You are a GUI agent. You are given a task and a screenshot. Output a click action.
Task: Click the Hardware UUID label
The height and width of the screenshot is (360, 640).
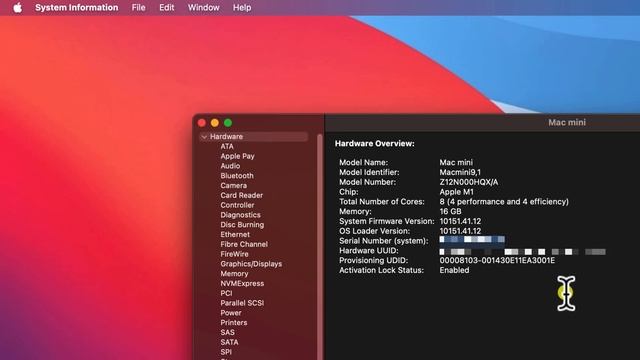[x=369, y=251]
